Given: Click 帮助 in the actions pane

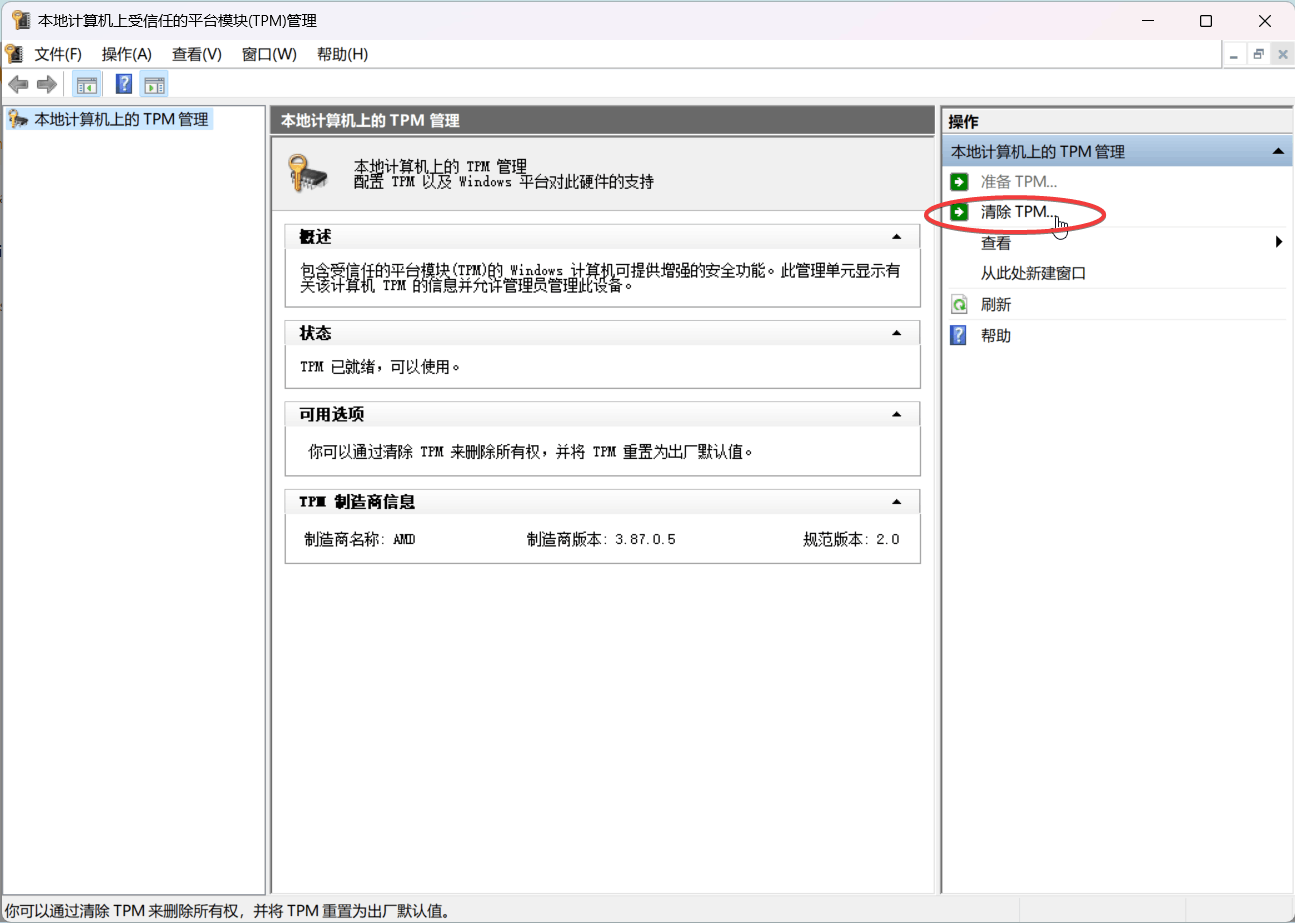Looking at the screenshot, I should point(996,336).
